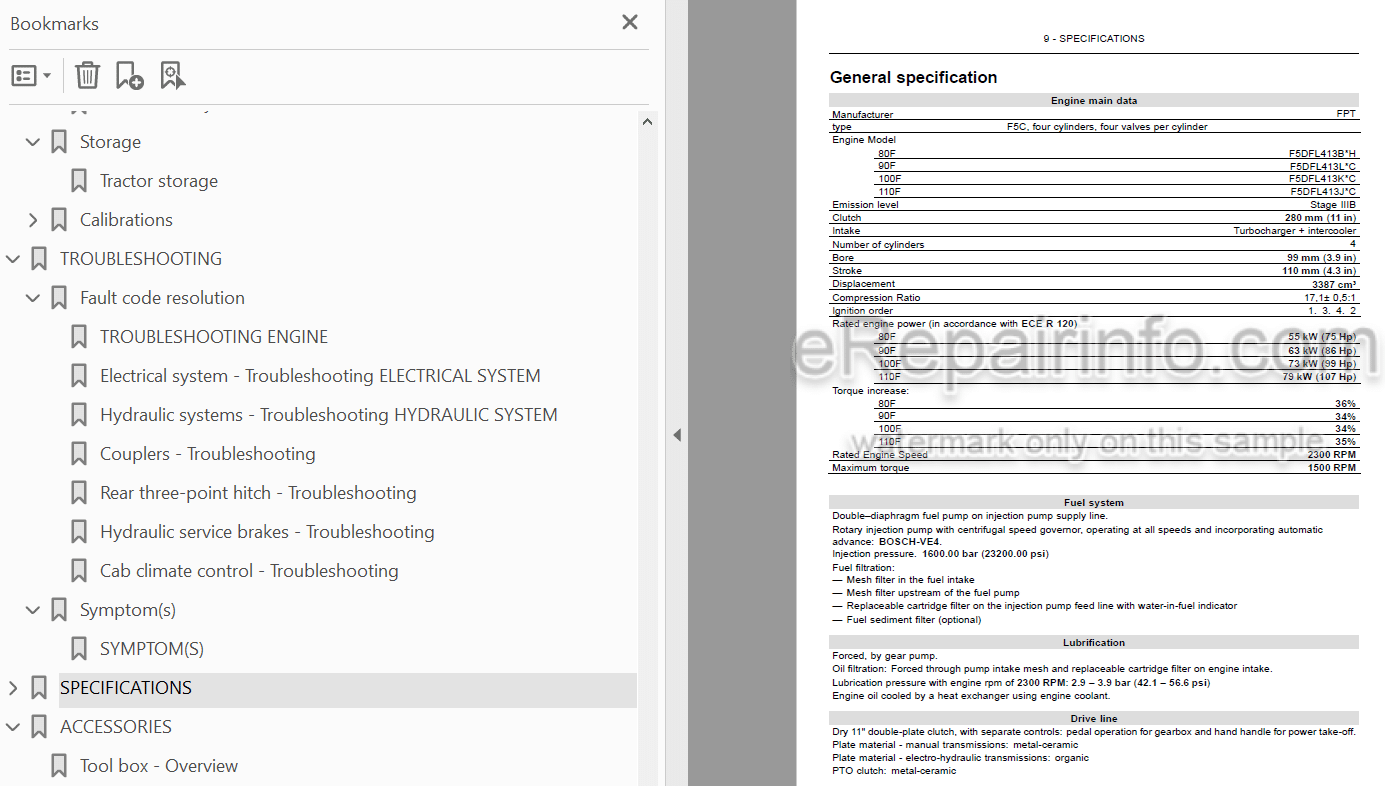1385x786 pixels.
Task: Select the TROUBLESHOOTING ENGINE bookmark
Action: tap(214, 337)
